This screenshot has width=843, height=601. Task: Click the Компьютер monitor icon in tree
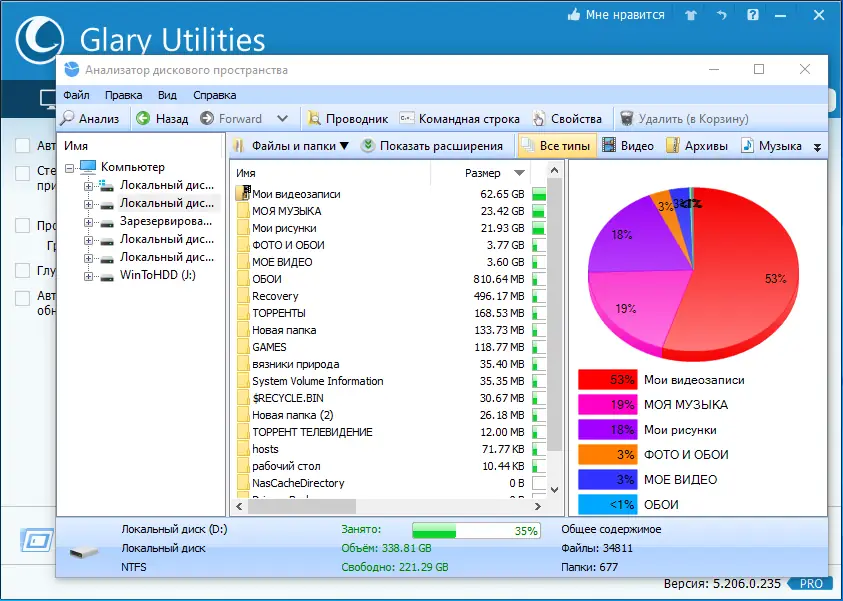pyautogui.click(x=88, y=167)
